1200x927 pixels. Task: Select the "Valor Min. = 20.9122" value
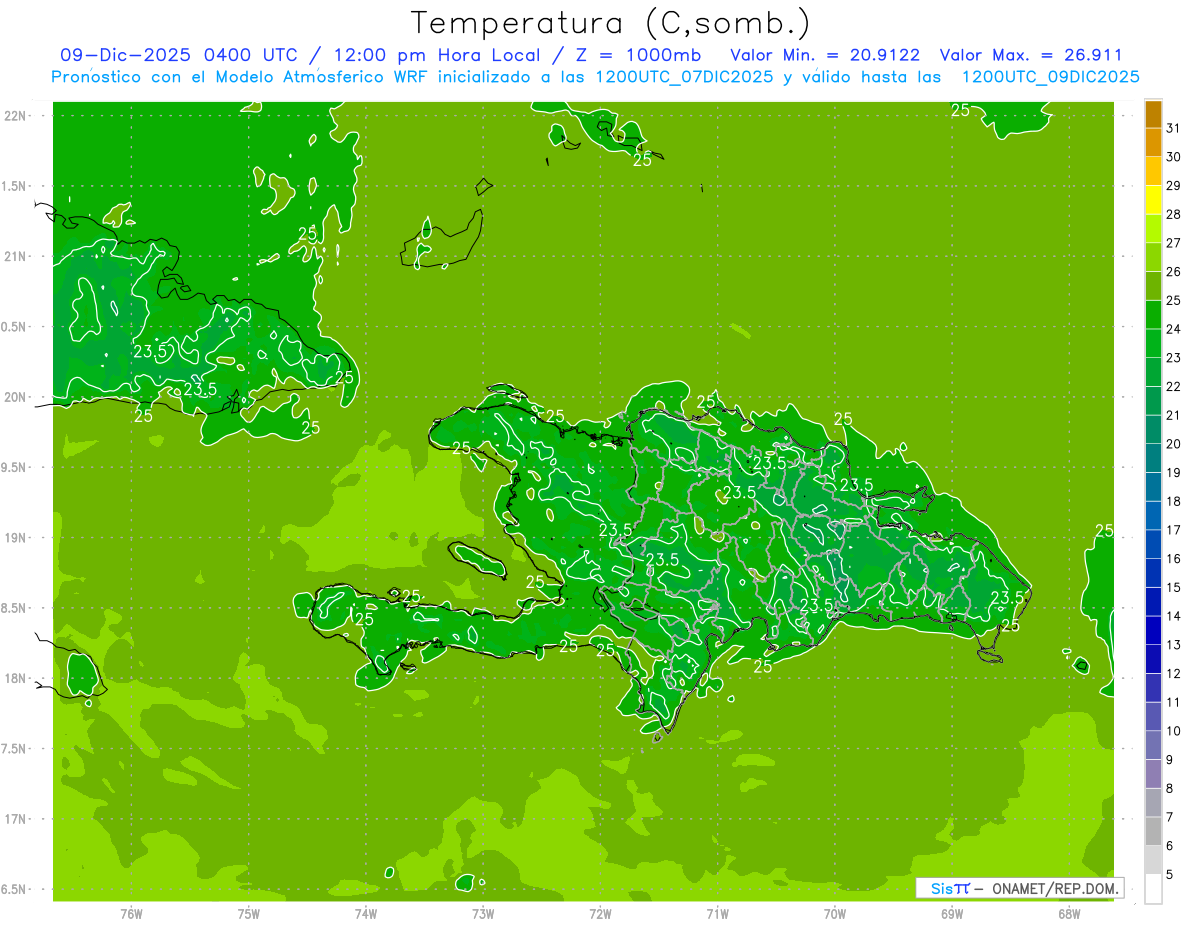point(825,55)
